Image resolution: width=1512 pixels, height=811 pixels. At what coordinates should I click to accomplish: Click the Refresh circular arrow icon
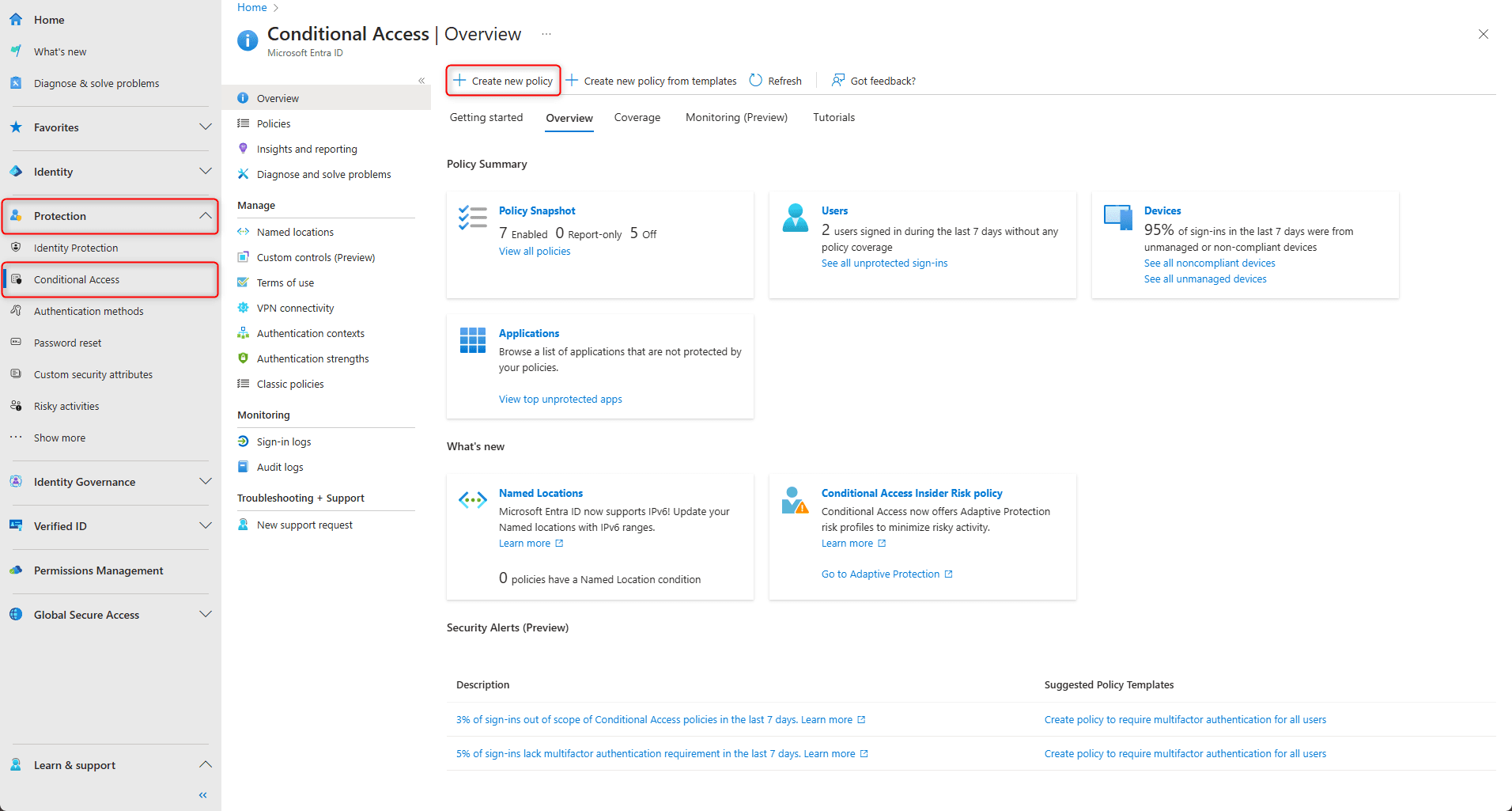[x=756, y=81]
